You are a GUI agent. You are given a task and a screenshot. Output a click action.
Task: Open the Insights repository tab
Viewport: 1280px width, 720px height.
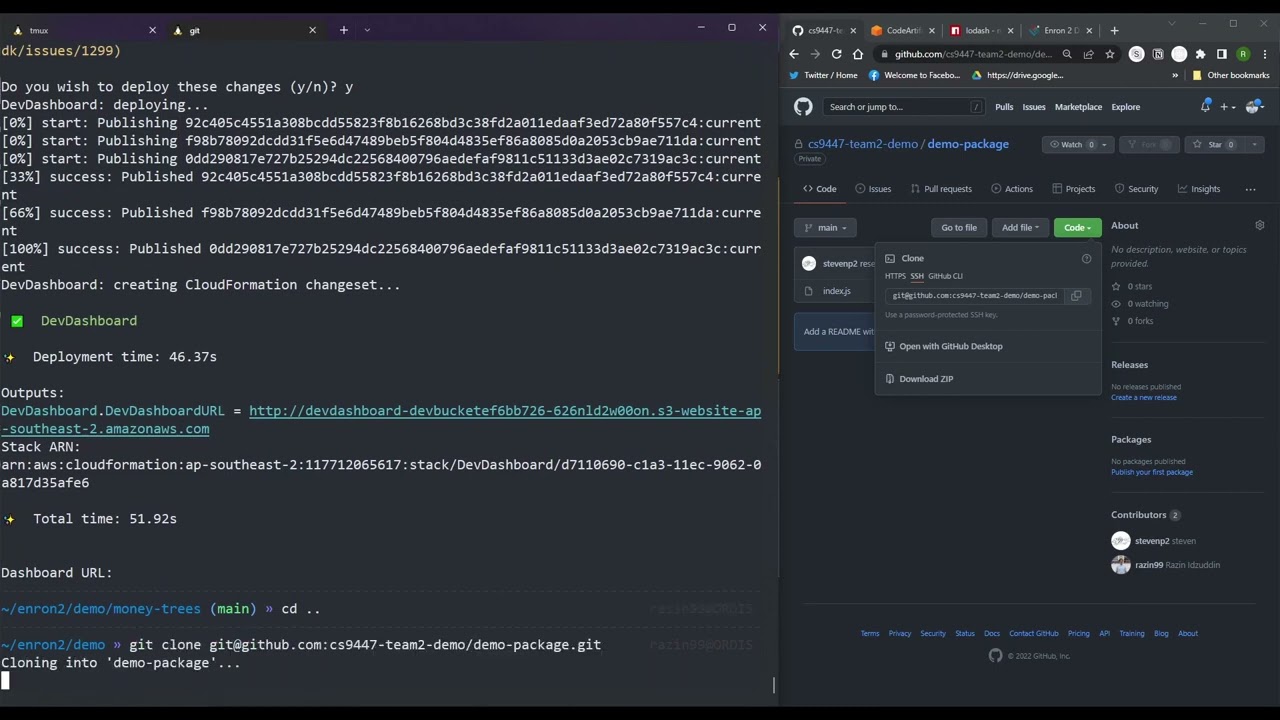point(1199,189)
